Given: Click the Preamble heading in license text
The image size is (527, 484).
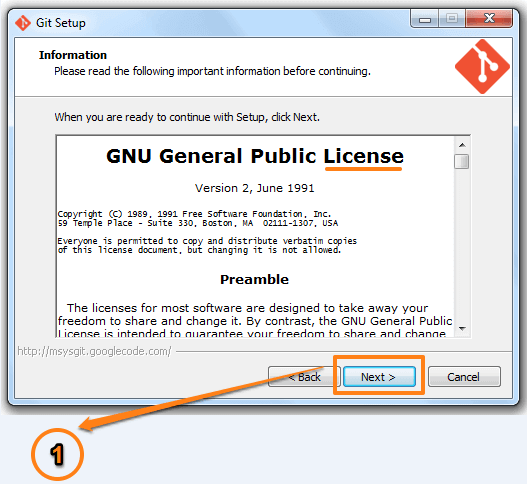Looking at the screenshot, I should tap(254, 280).
